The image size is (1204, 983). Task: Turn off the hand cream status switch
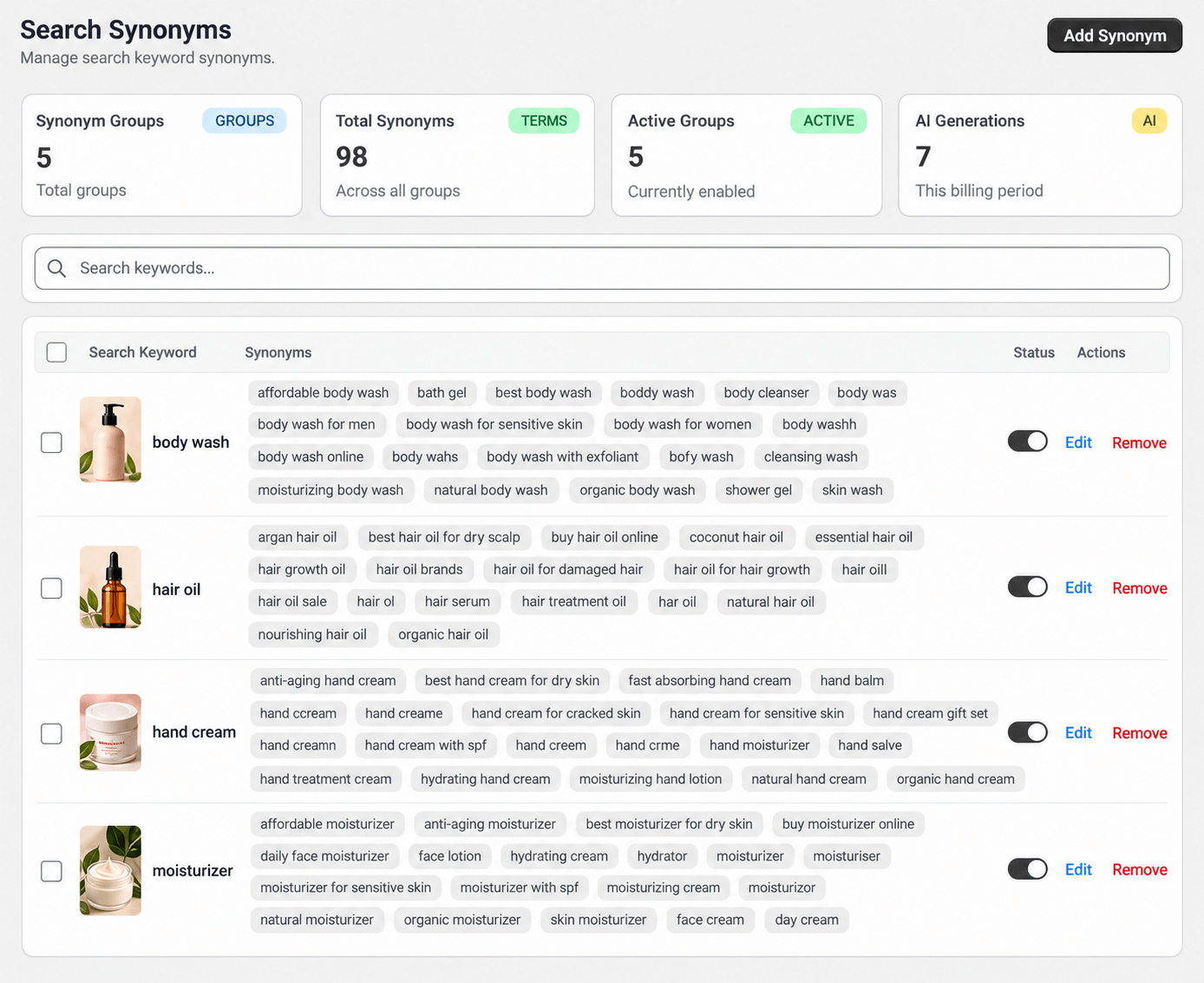pyautogui.click(x=1028, y=732)
